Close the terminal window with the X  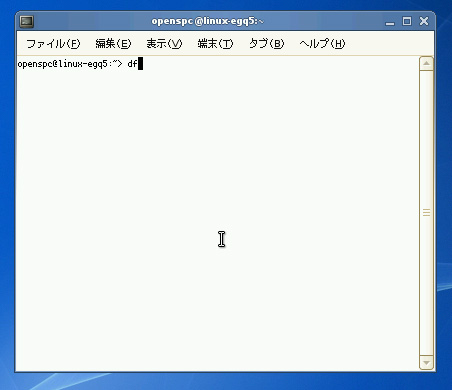coord(424,21)
